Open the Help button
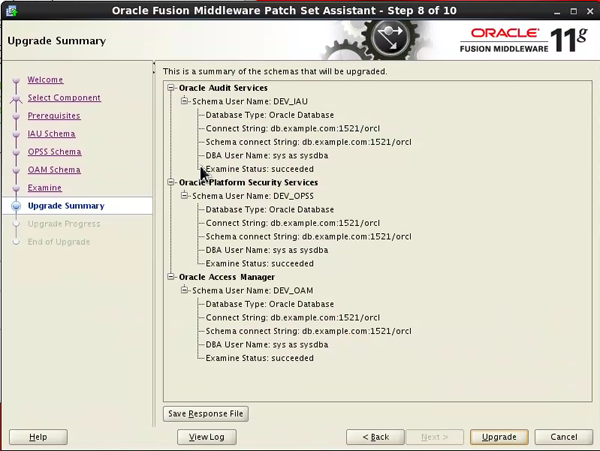This screenshot has width=600, height=451. (38, 437)
